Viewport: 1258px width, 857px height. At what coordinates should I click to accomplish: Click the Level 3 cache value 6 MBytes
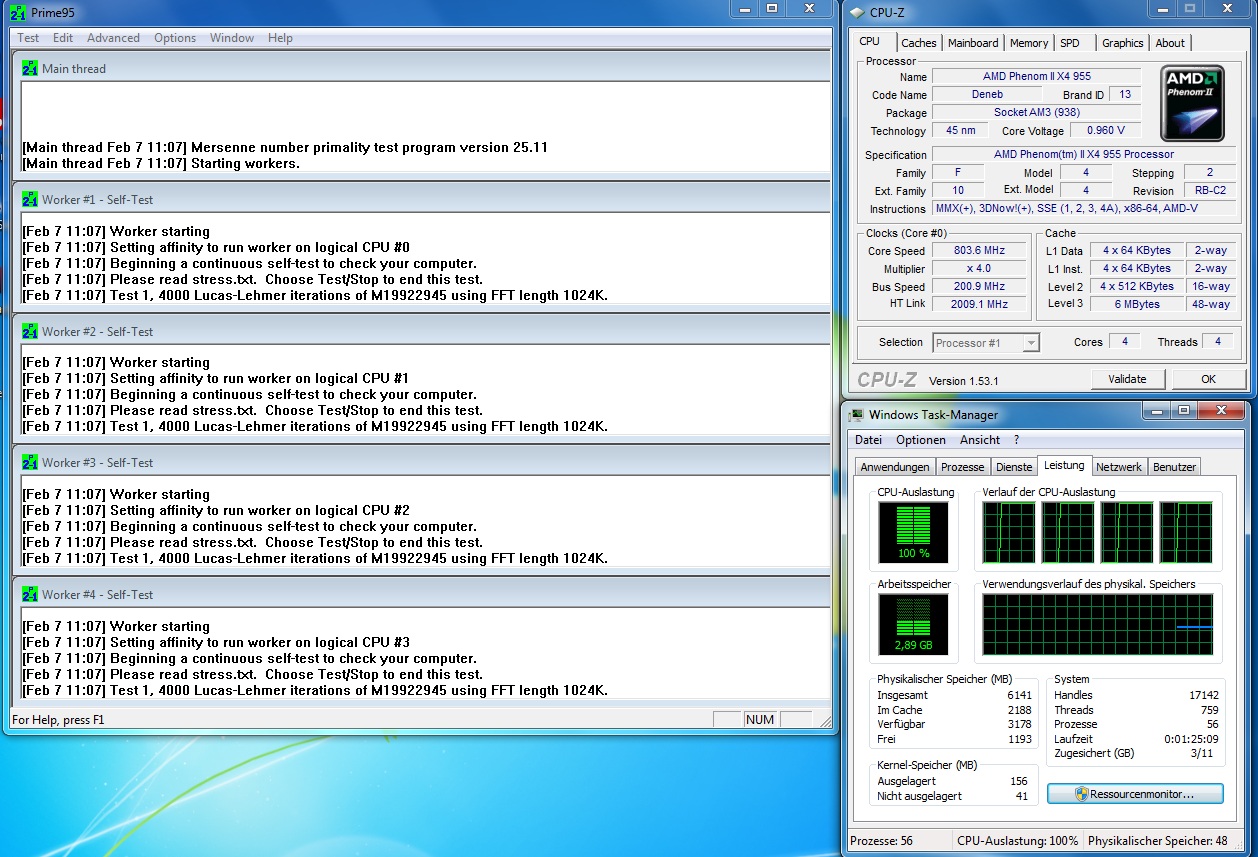click(1136, 304)
